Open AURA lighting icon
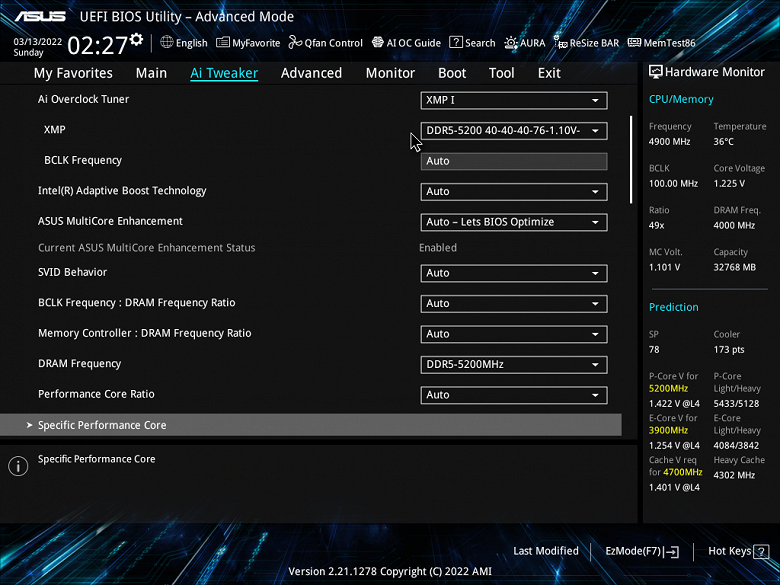 [511, 43]
